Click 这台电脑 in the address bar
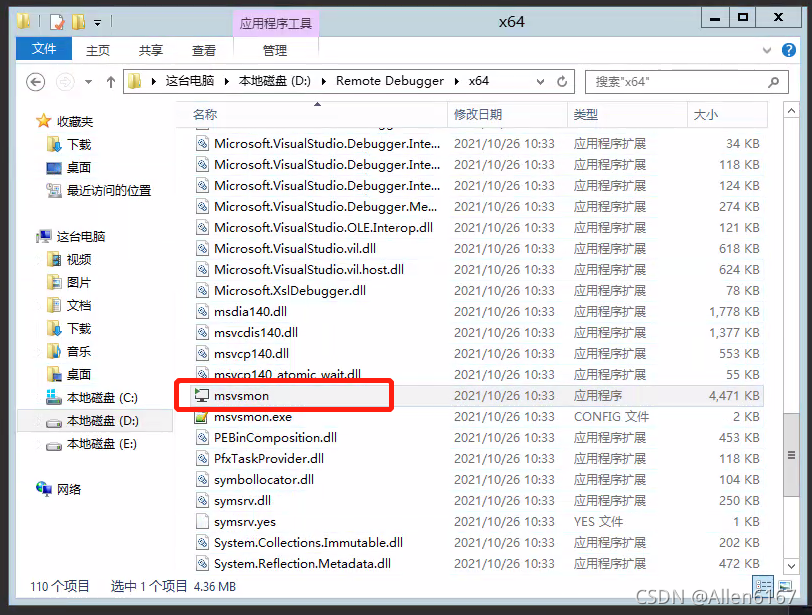This screenshot has width=812, height=615. 190,81
